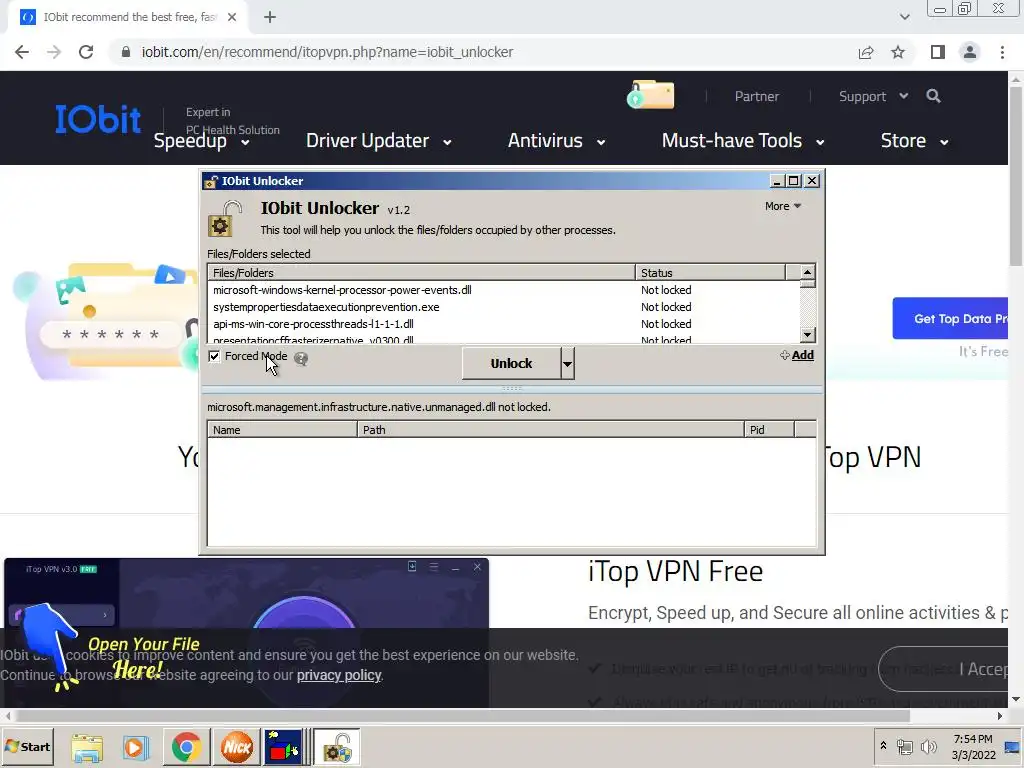Expand the Driver Updater menu
This screenshot has width=1024, height=768.
pos(379,141)
